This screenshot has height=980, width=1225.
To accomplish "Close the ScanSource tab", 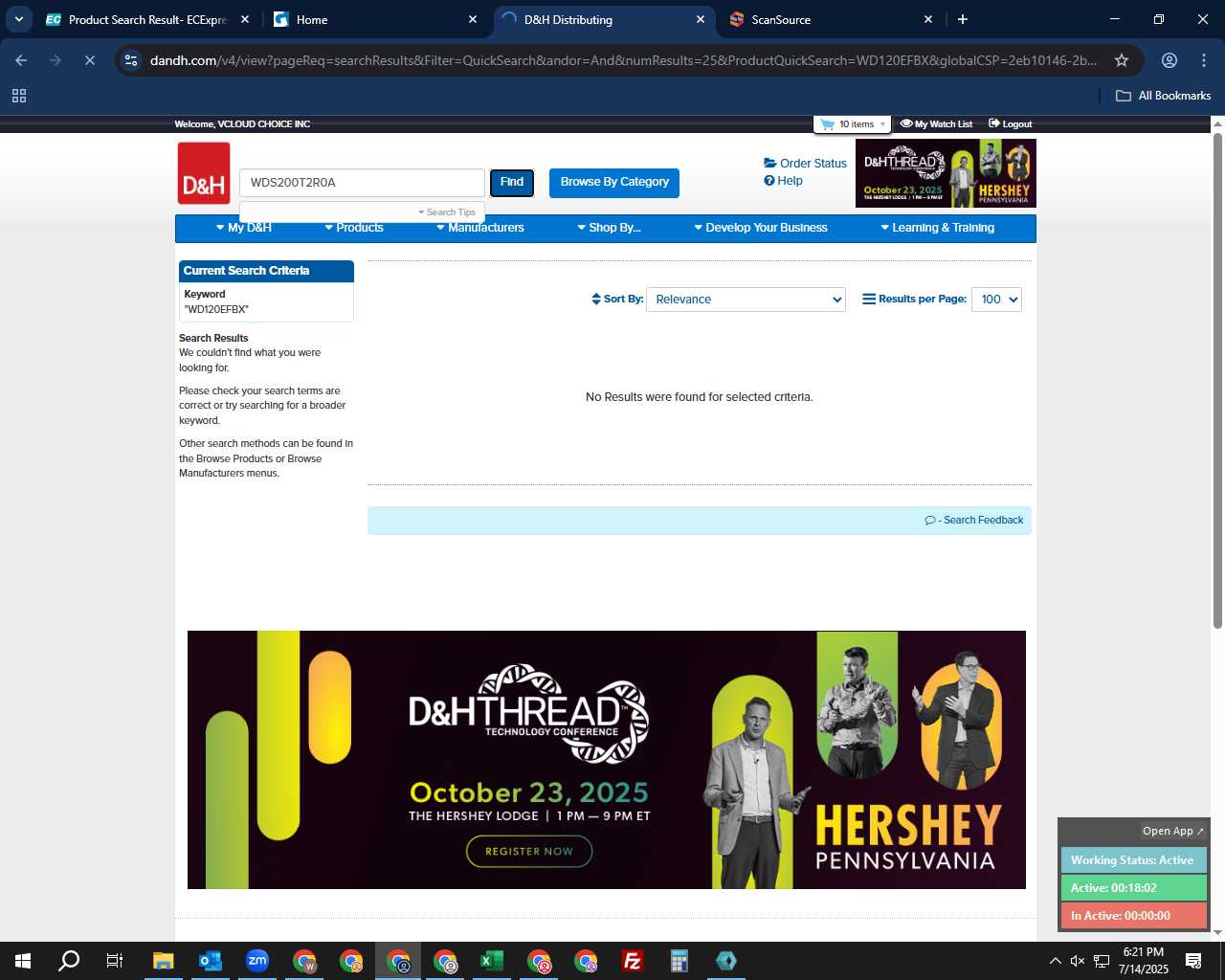I will click(927, 19).
